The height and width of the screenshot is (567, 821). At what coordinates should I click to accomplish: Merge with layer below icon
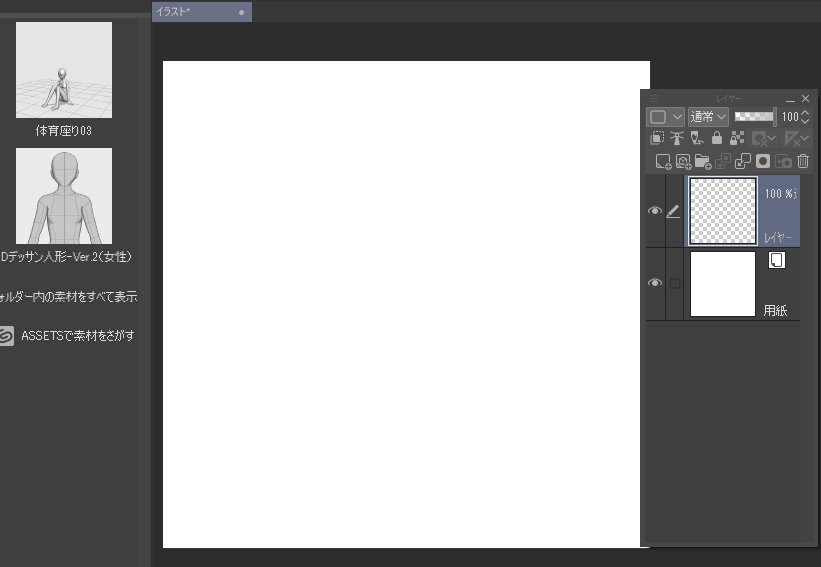(x=743, y=161)
